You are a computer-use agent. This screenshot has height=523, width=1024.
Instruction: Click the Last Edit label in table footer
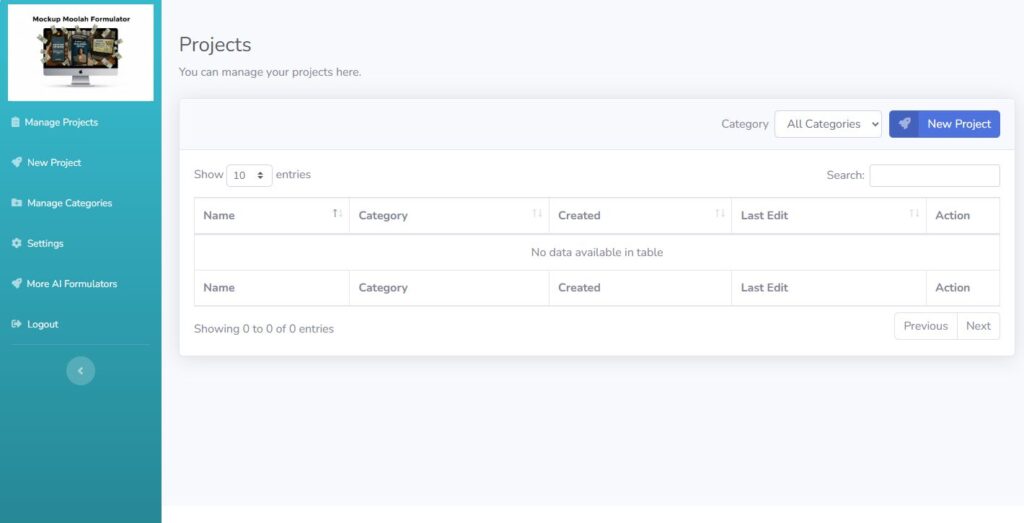click(x=764, y=287)
